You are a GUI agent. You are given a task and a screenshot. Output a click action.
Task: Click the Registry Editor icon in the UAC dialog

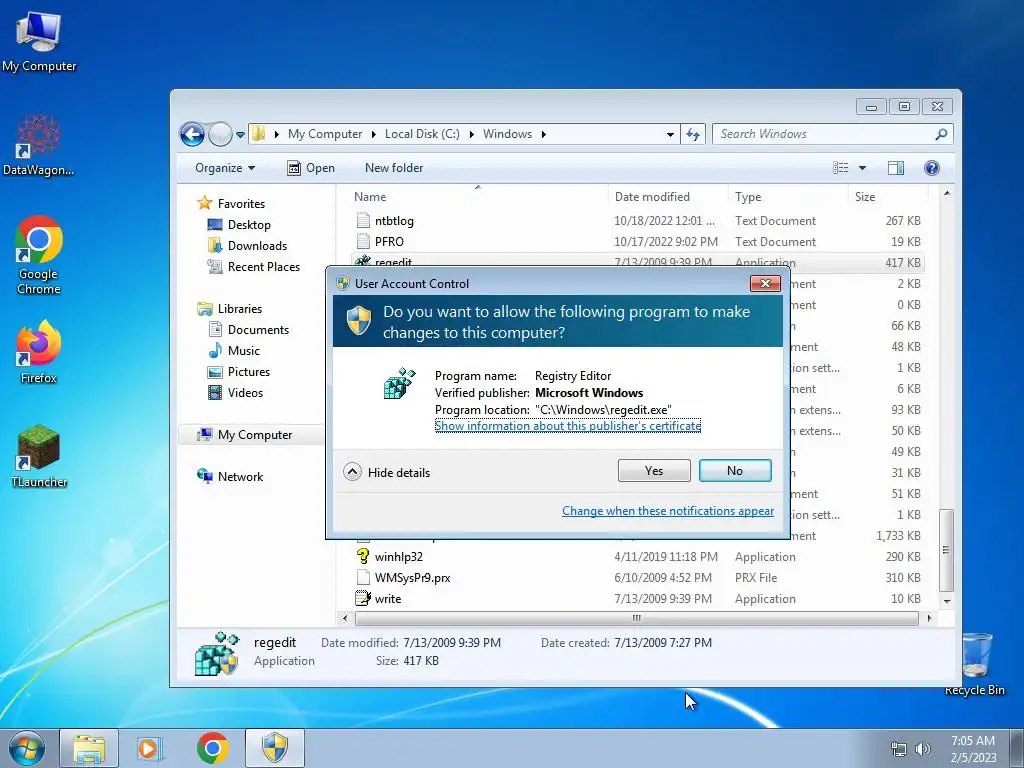pos(399,383)
